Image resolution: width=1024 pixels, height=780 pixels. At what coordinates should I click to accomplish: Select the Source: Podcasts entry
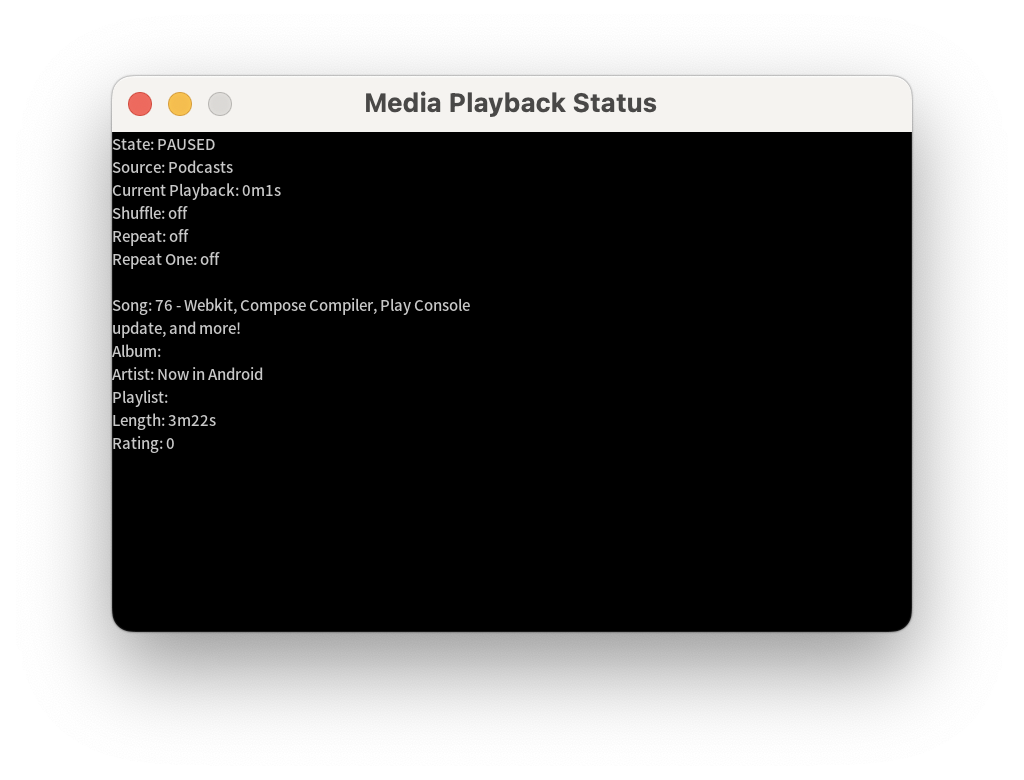pos(172,167)
